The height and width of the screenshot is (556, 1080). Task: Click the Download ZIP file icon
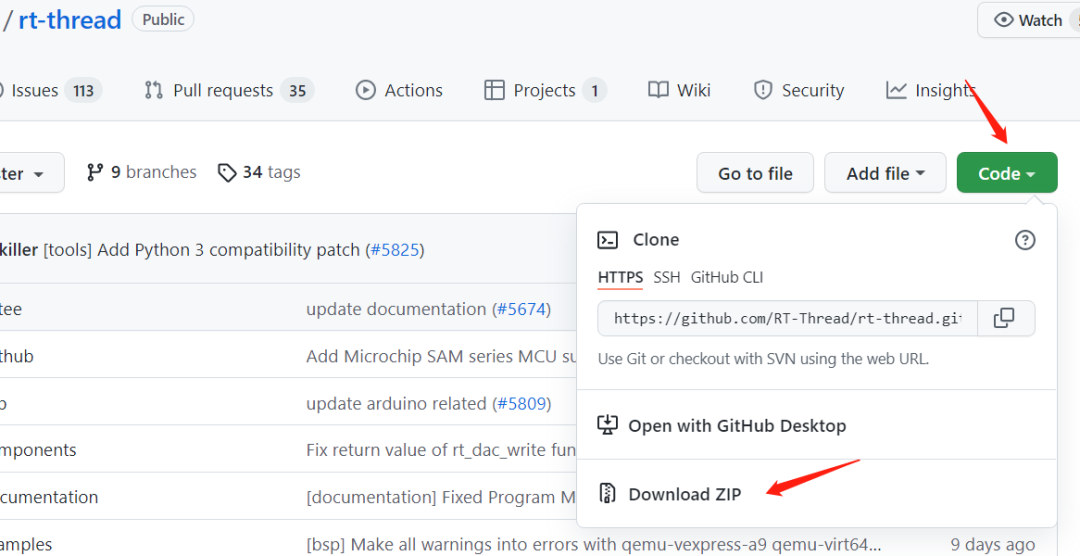[607, 494]
